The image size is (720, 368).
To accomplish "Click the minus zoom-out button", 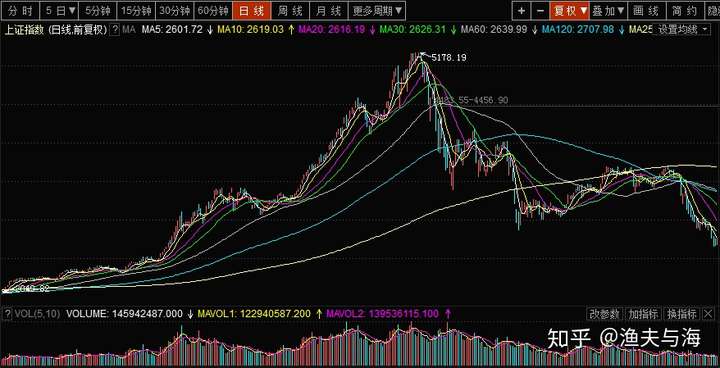I will coord(540,10).
